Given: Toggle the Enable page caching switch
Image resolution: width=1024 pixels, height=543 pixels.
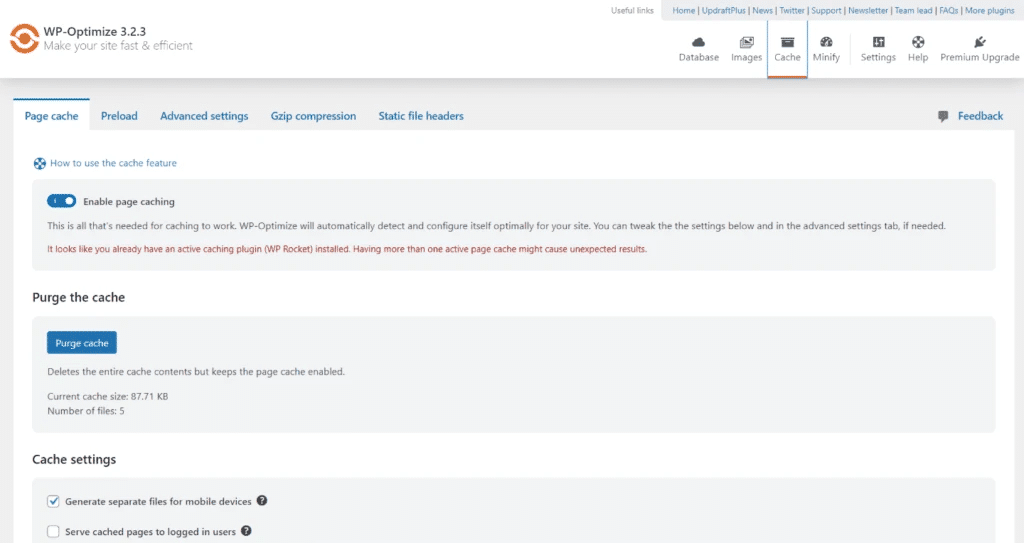Looking at the screenshot, I should pyautogui.click(x=62, y=201).
